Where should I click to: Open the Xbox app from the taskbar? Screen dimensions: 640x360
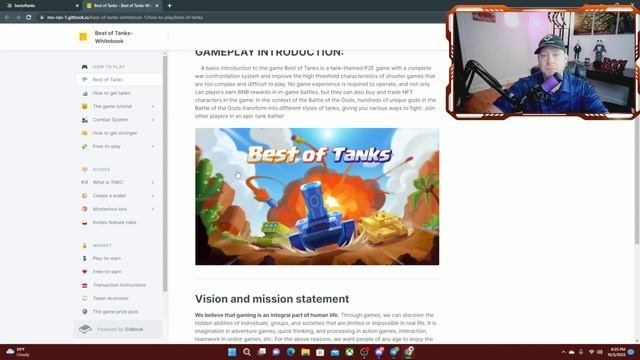pyautogui.click(x=350, y=352)
